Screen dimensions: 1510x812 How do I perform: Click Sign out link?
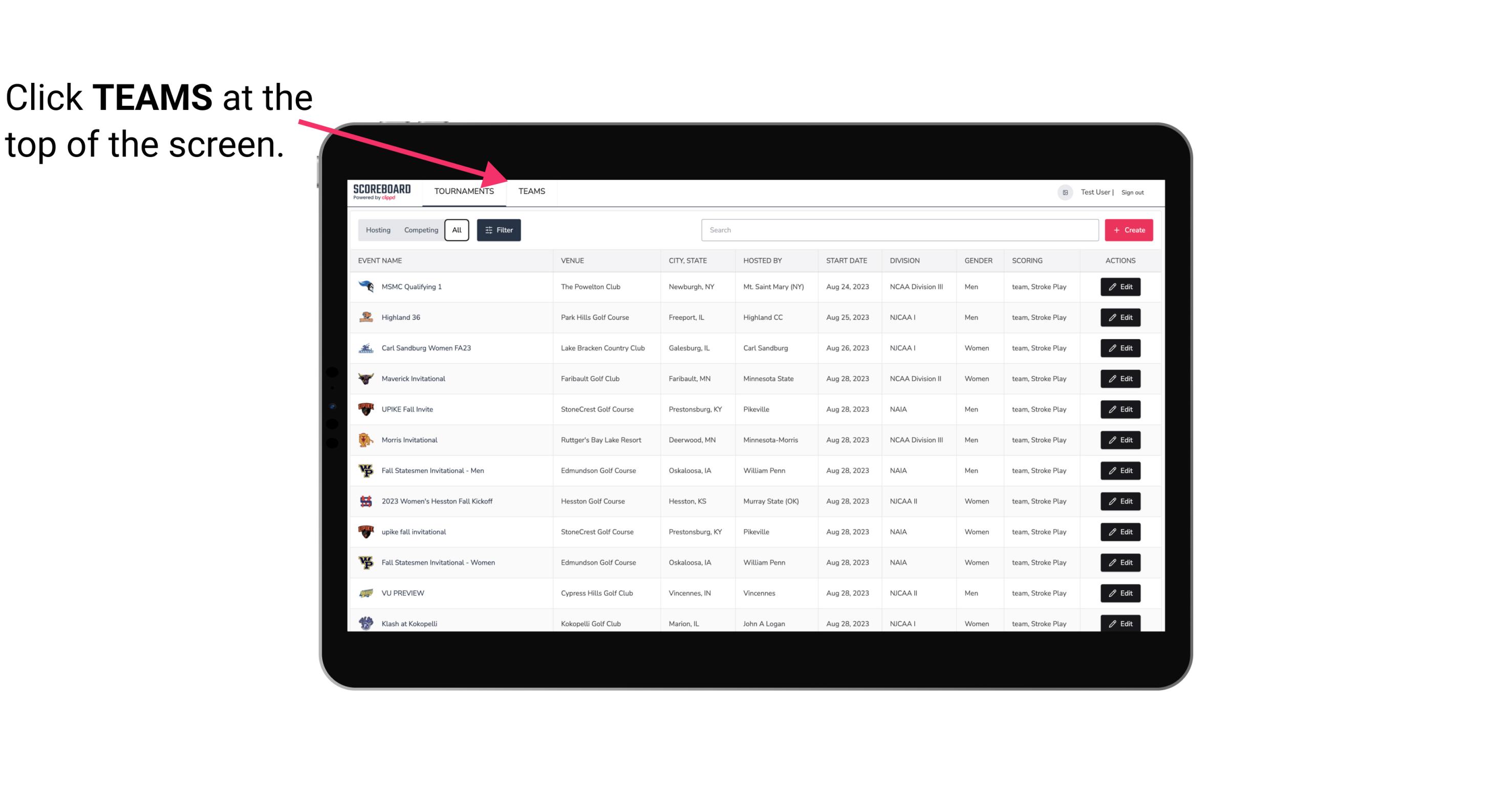(x=1131, y=192)
